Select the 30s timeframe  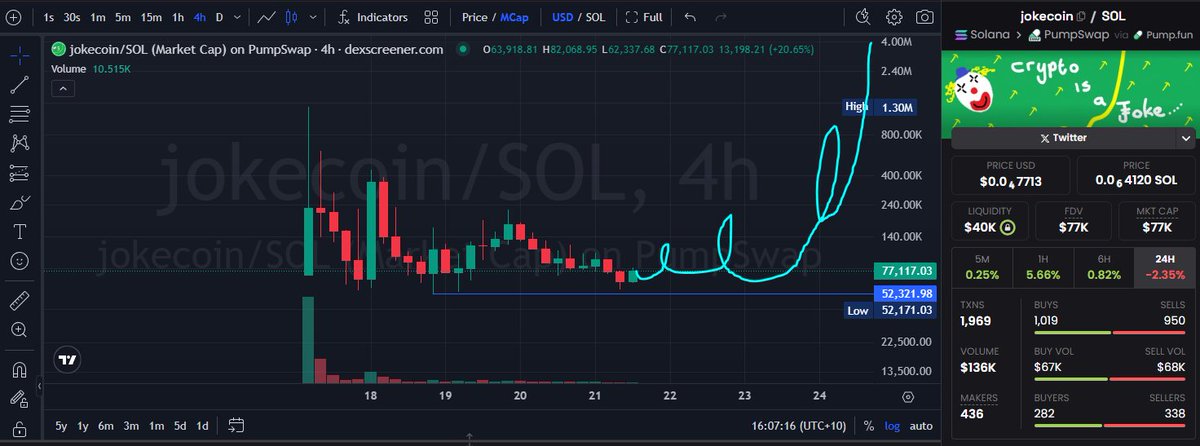coord(72,17)
